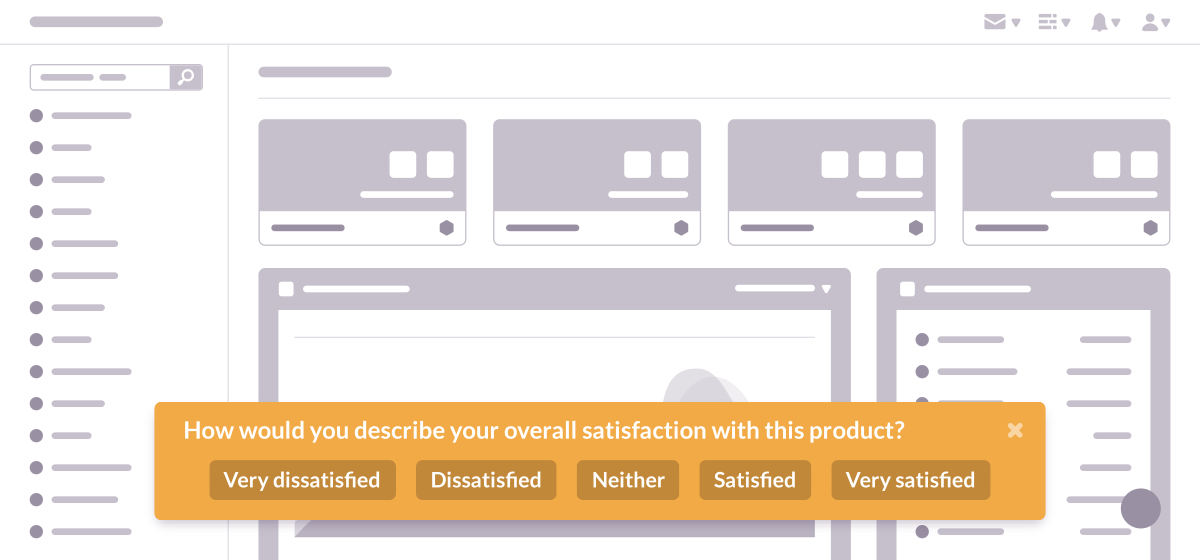This screenshot has height=560, width=1200.
Task: Select the first item in the left sidebar
Action: click(x=81, y=116)
